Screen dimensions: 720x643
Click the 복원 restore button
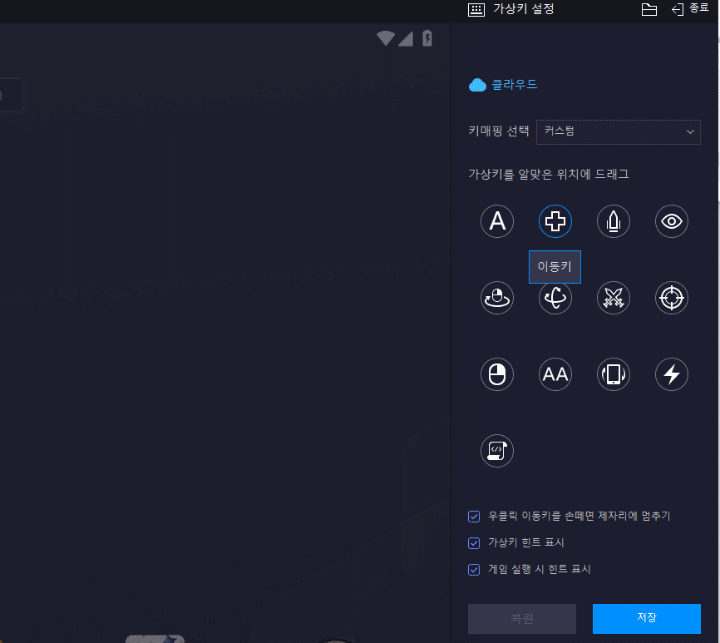[x=522, y=619]
